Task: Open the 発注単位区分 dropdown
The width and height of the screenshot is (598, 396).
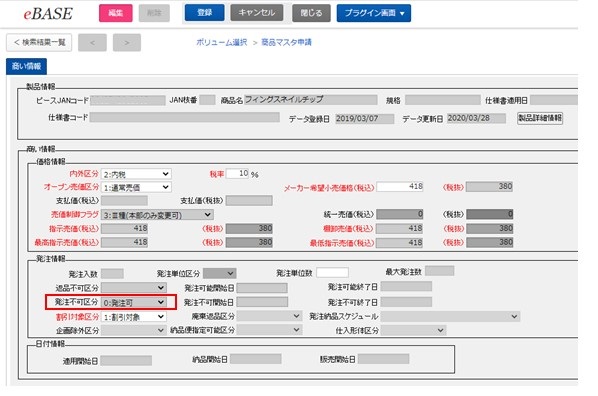Action: 219,273
